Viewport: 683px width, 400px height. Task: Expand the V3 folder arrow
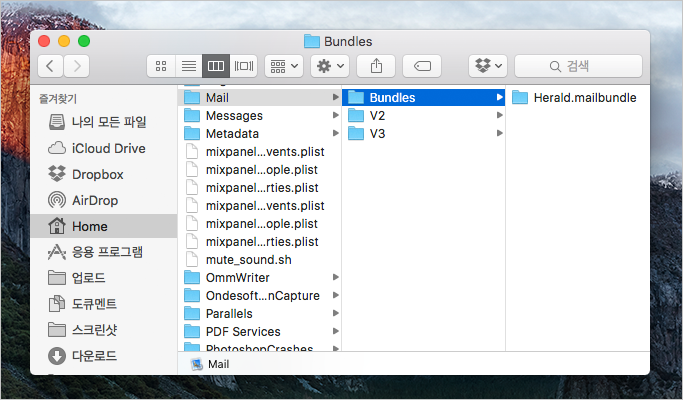[x=500, y=133]
